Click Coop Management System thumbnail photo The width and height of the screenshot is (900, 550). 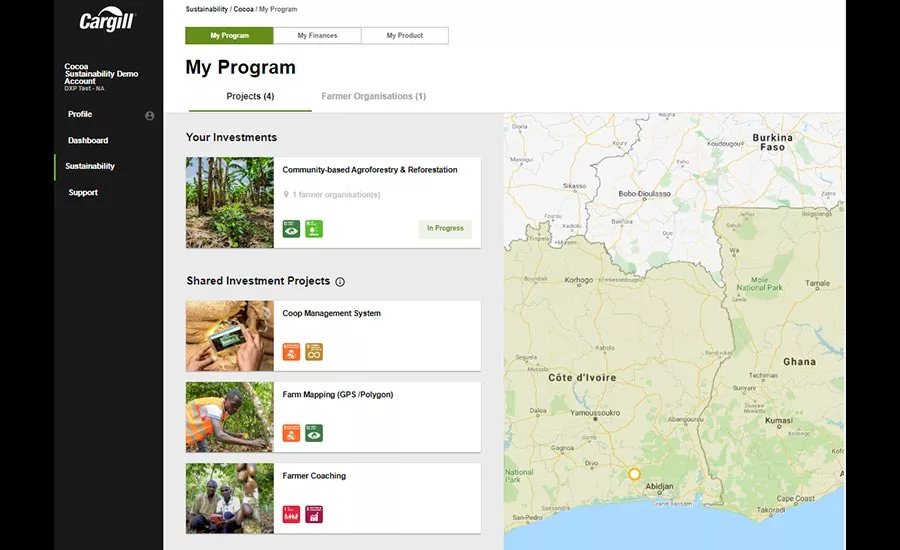click(x=230, y=336)
